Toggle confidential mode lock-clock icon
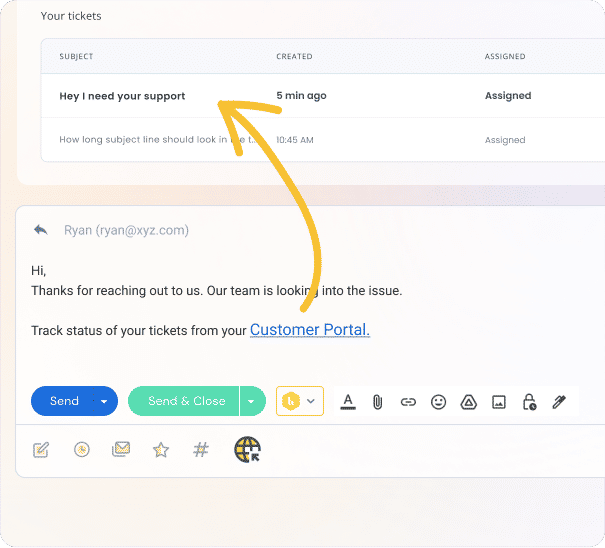605x548 pixels. (529, 402)
